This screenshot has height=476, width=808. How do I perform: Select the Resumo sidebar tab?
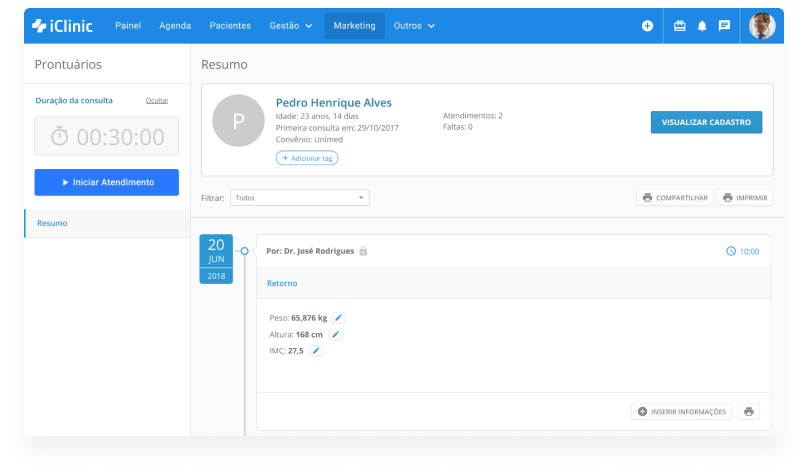pyautogui.click(x=52, y=223)
